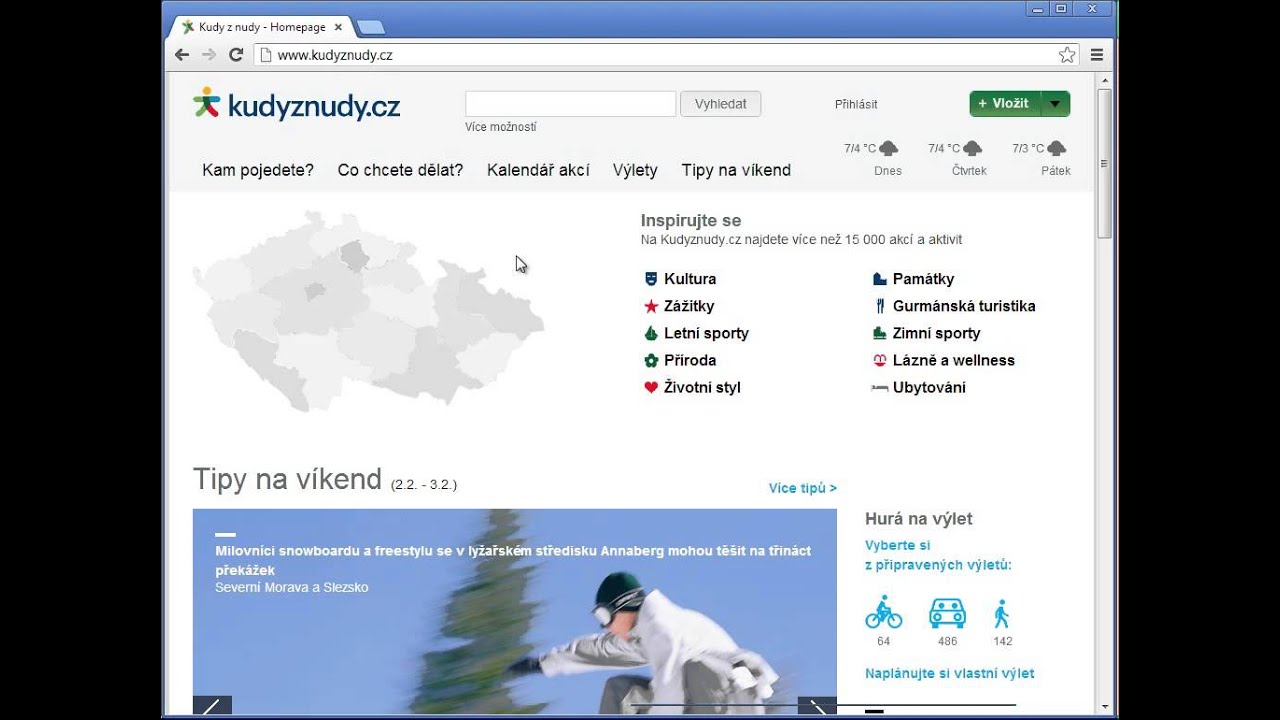This screenshot has height=720, width=1280.
Task: Click the Severní Morava a Slezsko text
Action: pyautogui.click(x=292, y=587)
